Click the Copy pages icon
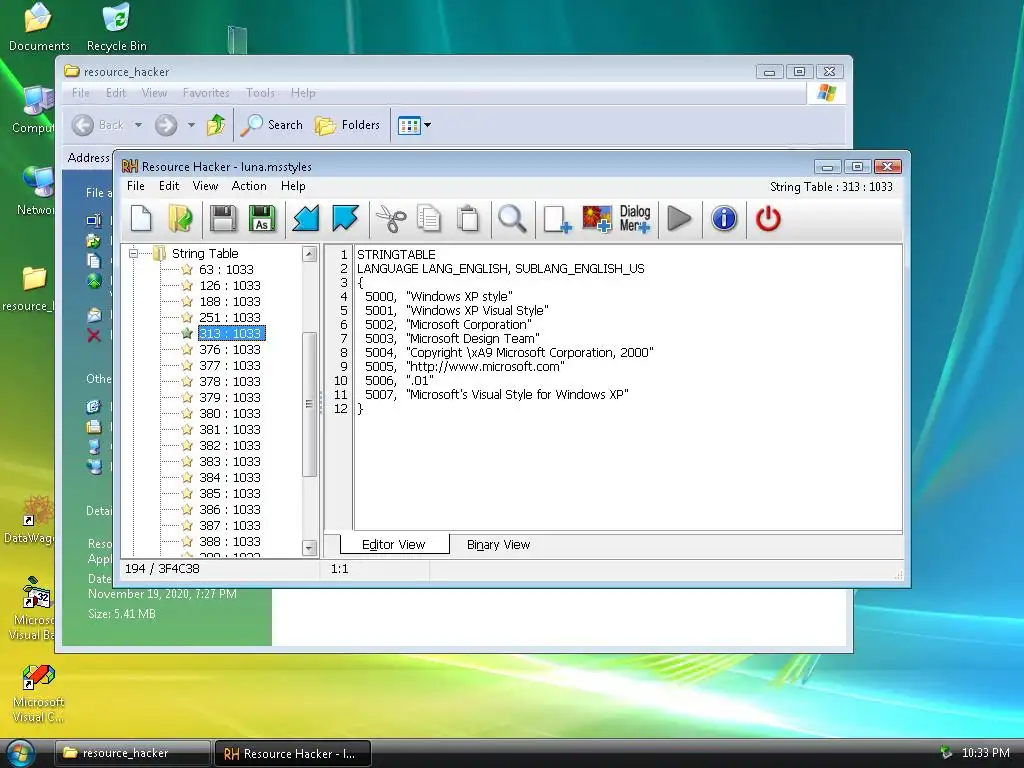1024x768 pixels. [x=428, y=219]
